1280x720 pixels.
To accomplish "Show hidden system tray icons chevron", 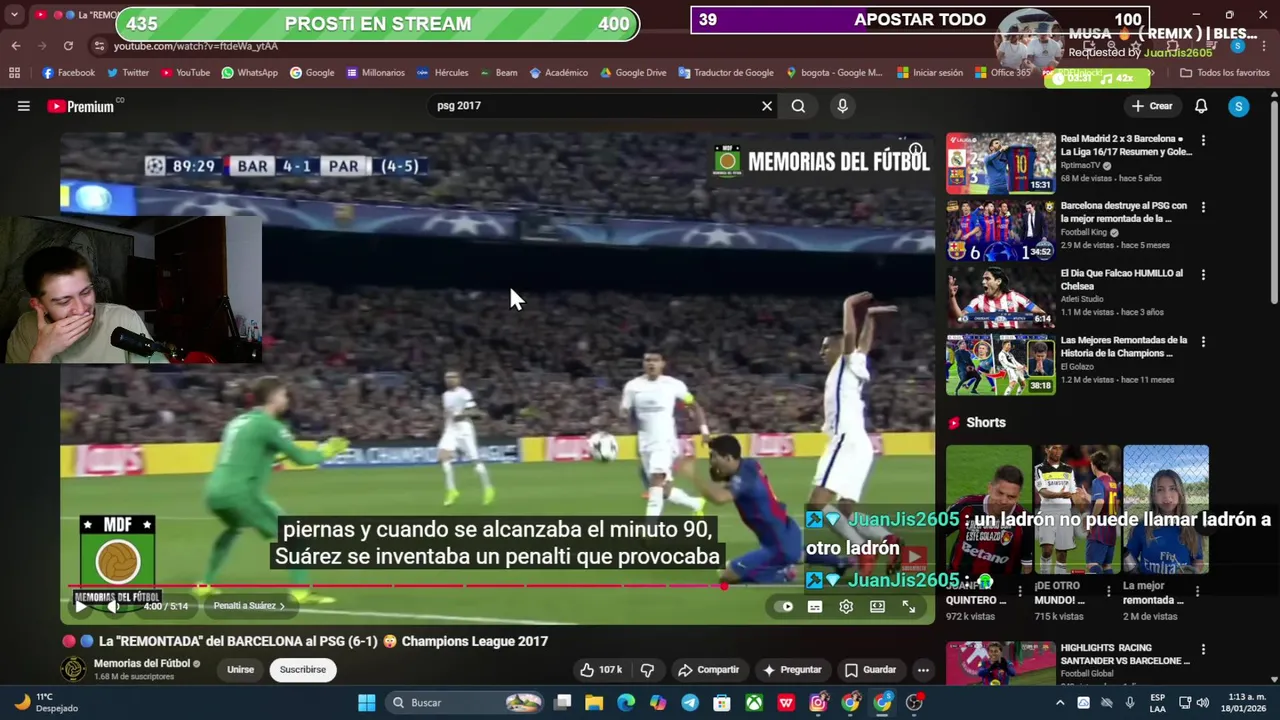I will click(x=1062, y=703).
